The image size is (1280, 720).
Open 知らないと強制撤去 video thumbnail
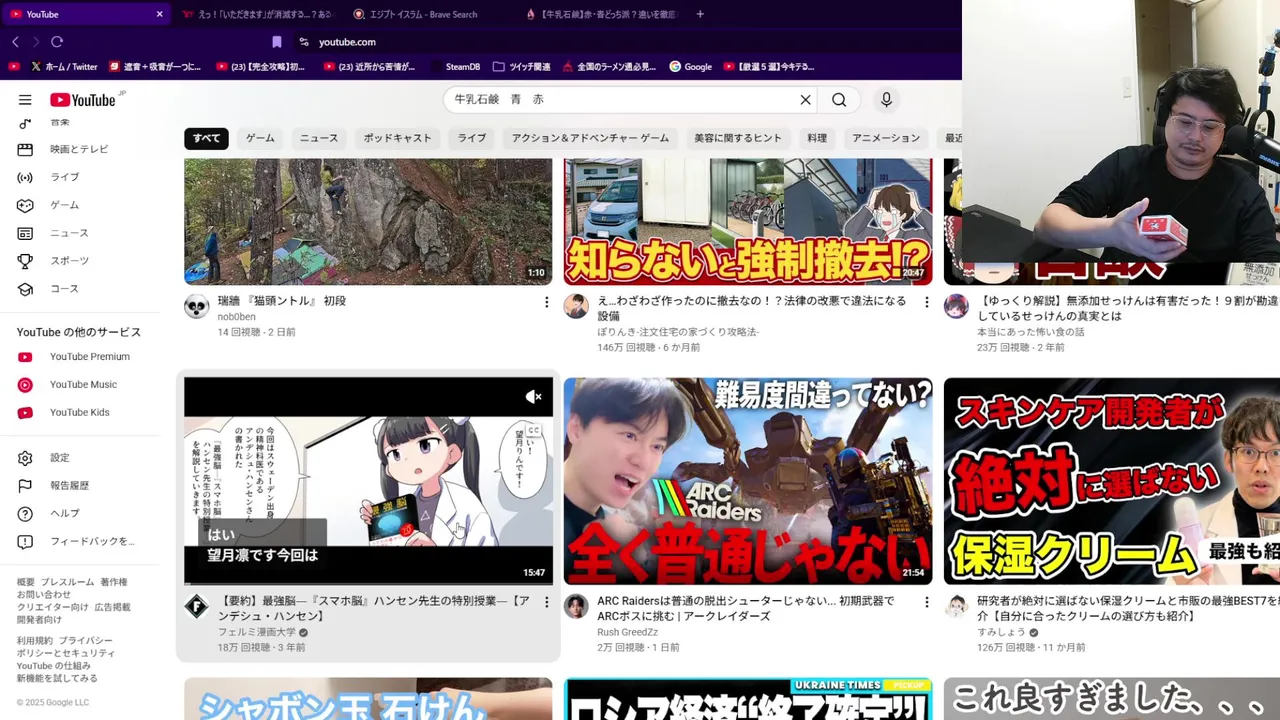748,221
